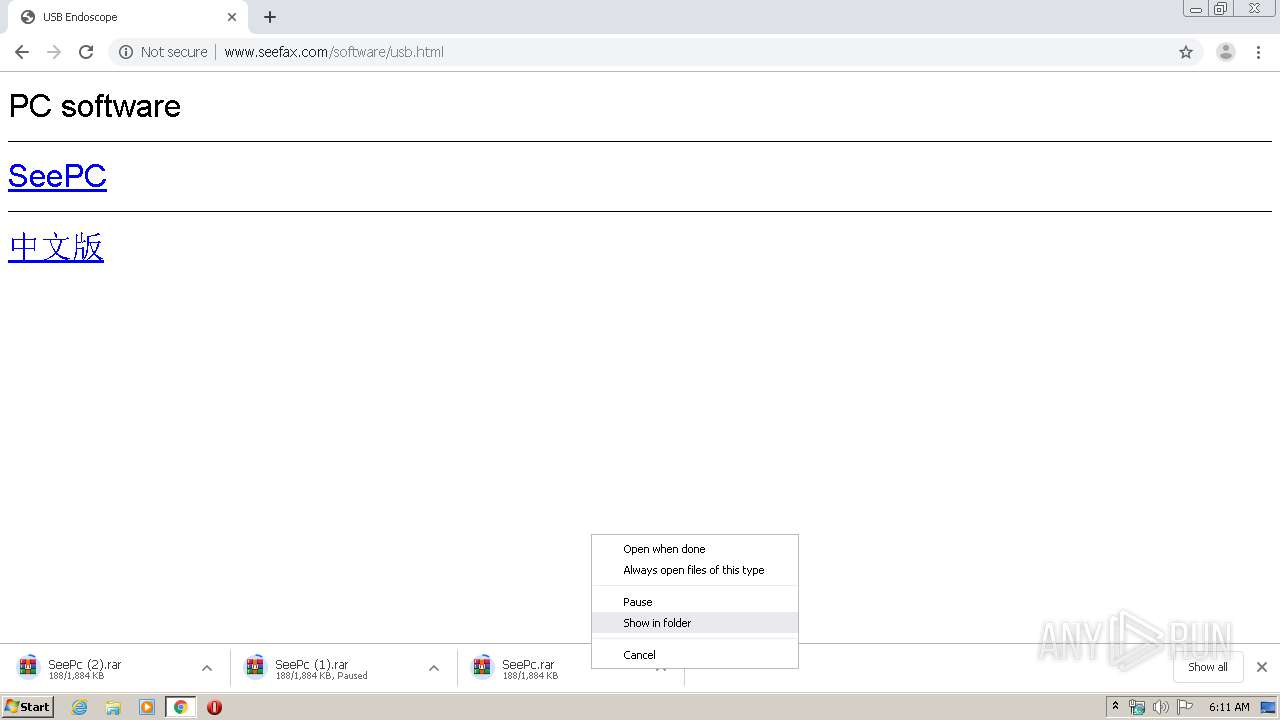This screenshot has height=720, width=1280.
Task: Click the SeePc (1).rar file name
Action: 312,664
